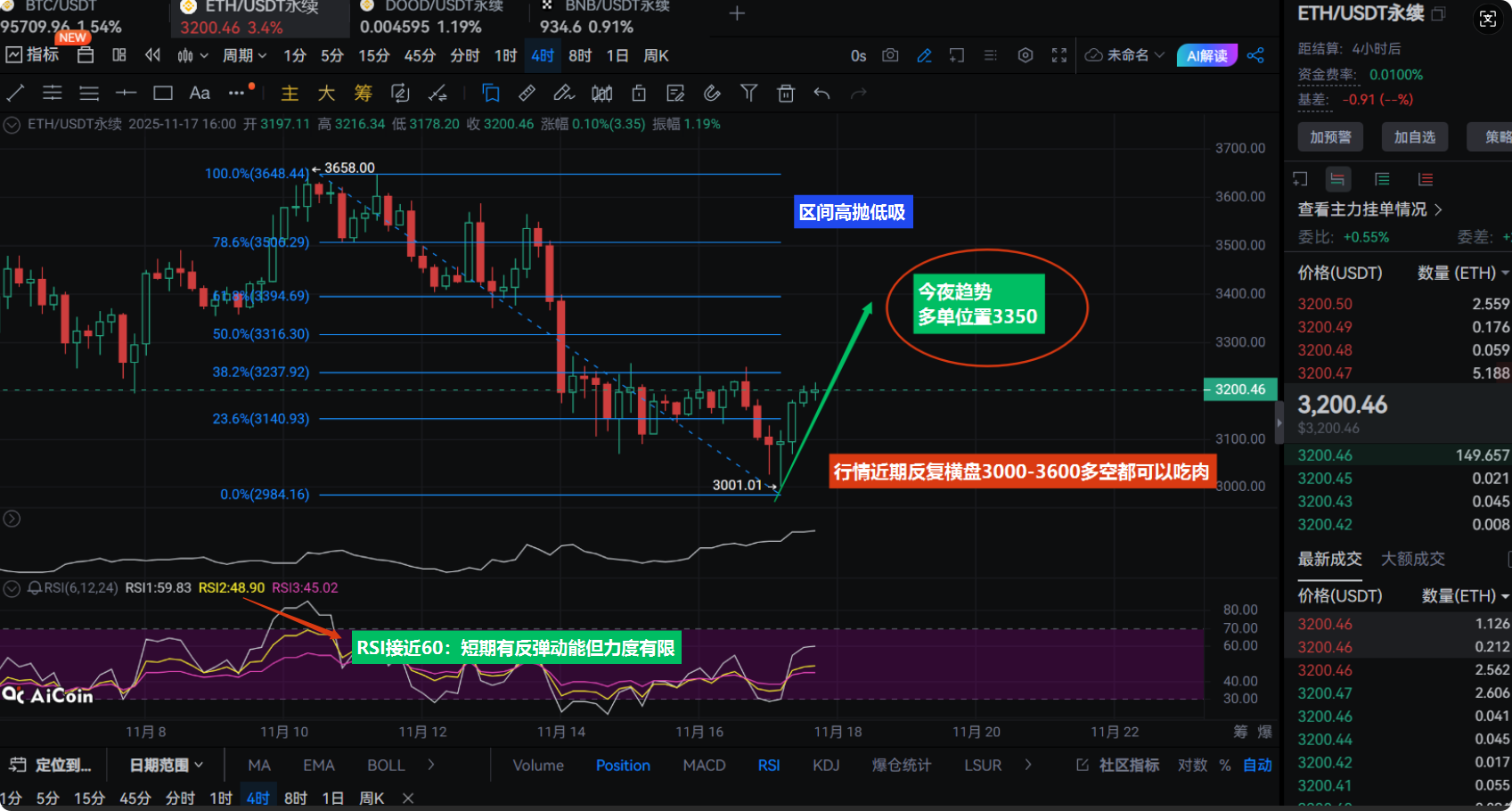The height and width of the screenshot is (811, 1512).
Task: Switch to the 大额成交 tab
Action: (x=1412, y=559)
